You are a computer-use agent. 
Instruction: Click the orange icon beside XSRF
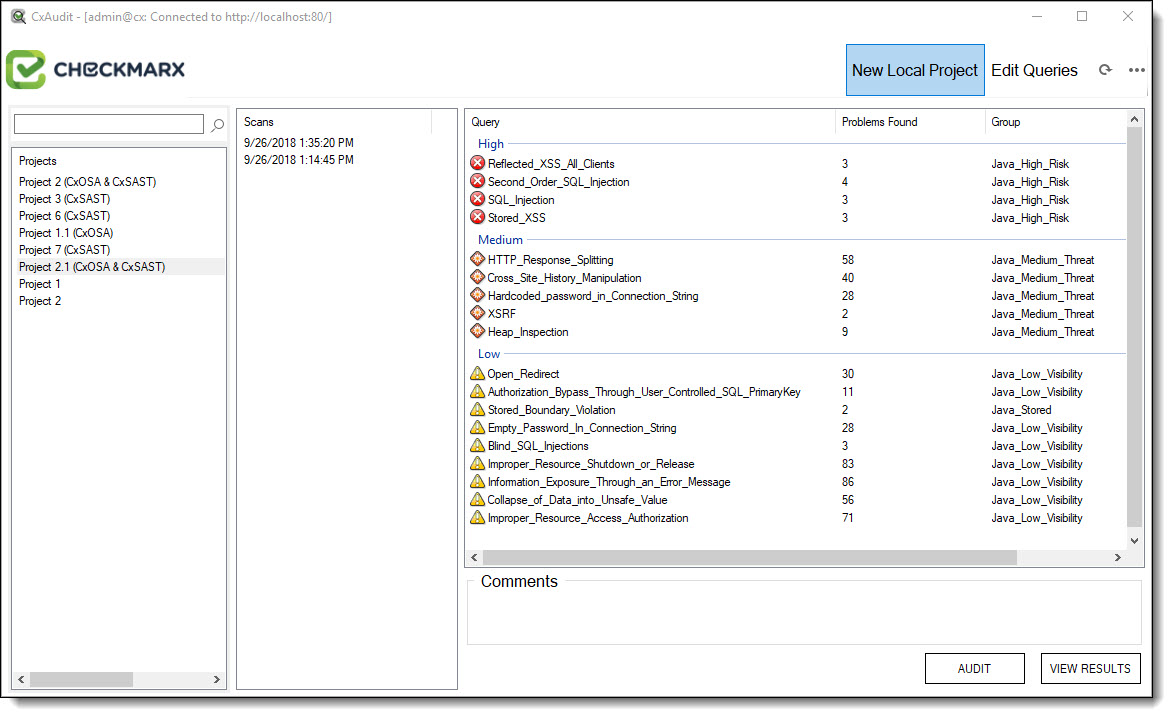point(477,313)
